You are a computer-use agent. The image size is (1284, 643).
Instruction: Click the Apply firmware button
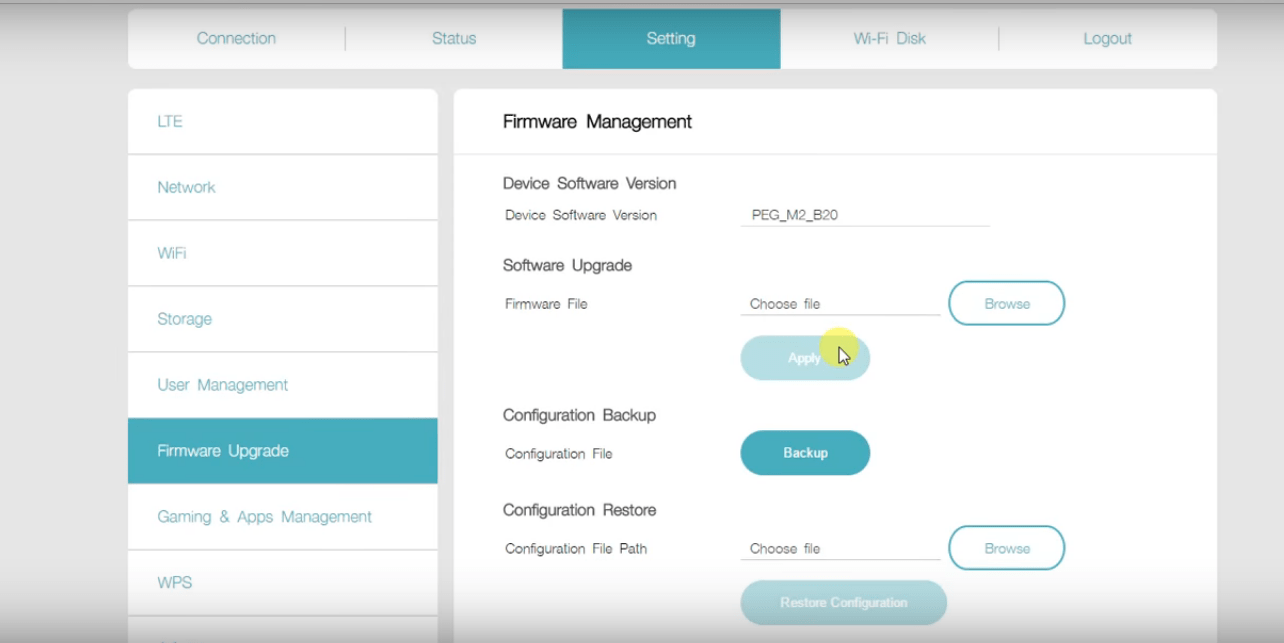pyautogui.click(x=805, y=358)
